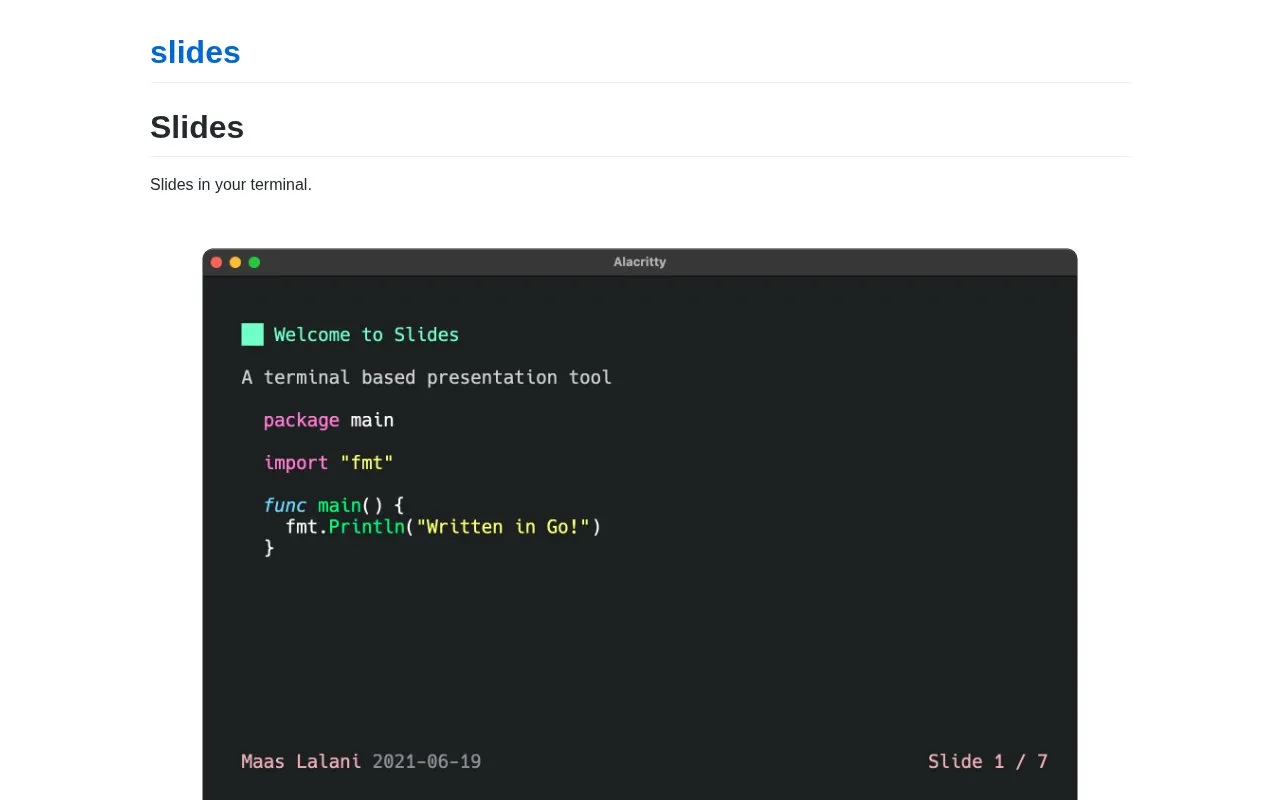The image size is (1280, 800).
Task: Click the red close dot in screenshot
Action: coord(216,262)
